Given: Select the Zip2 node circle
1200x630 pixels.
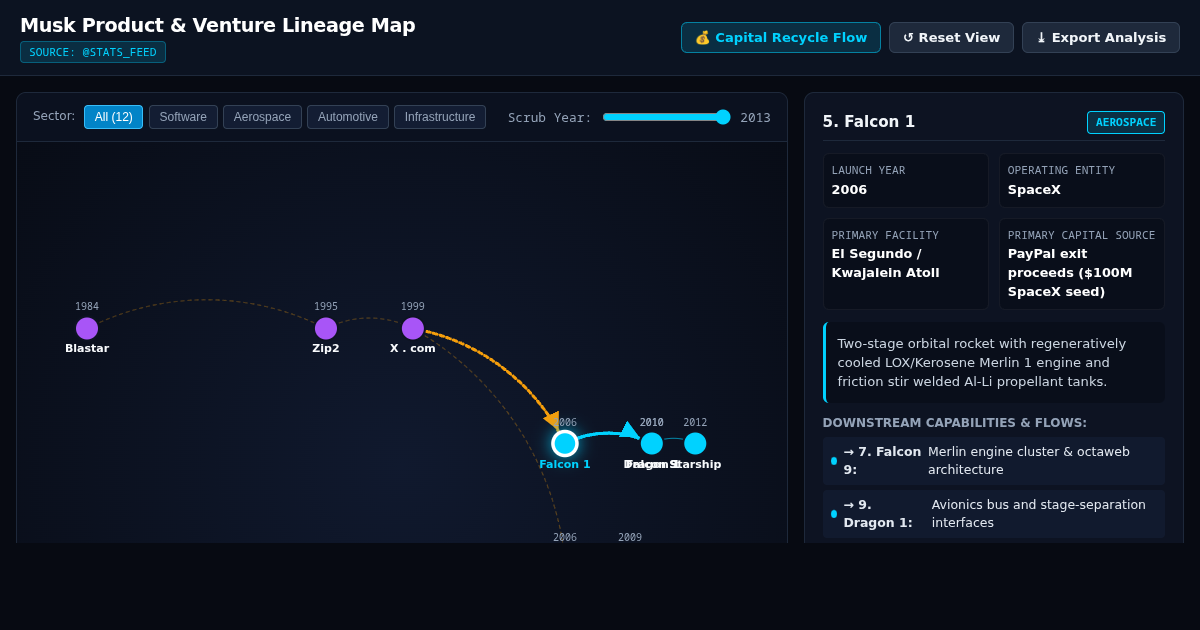Looking at the screenshot, I should [326, 328].
